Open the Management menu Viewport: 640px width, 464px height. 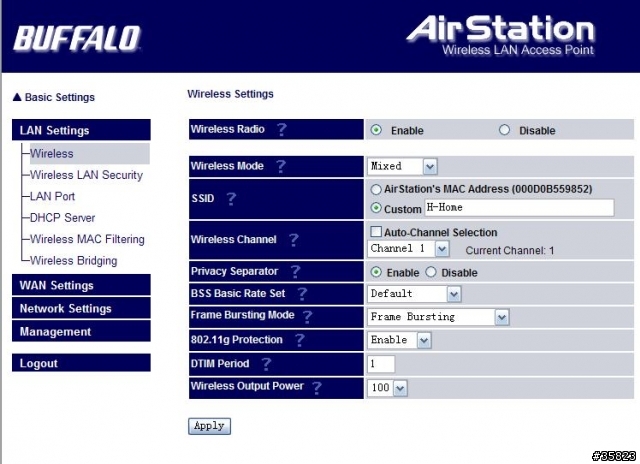click(x=81, y=331)
